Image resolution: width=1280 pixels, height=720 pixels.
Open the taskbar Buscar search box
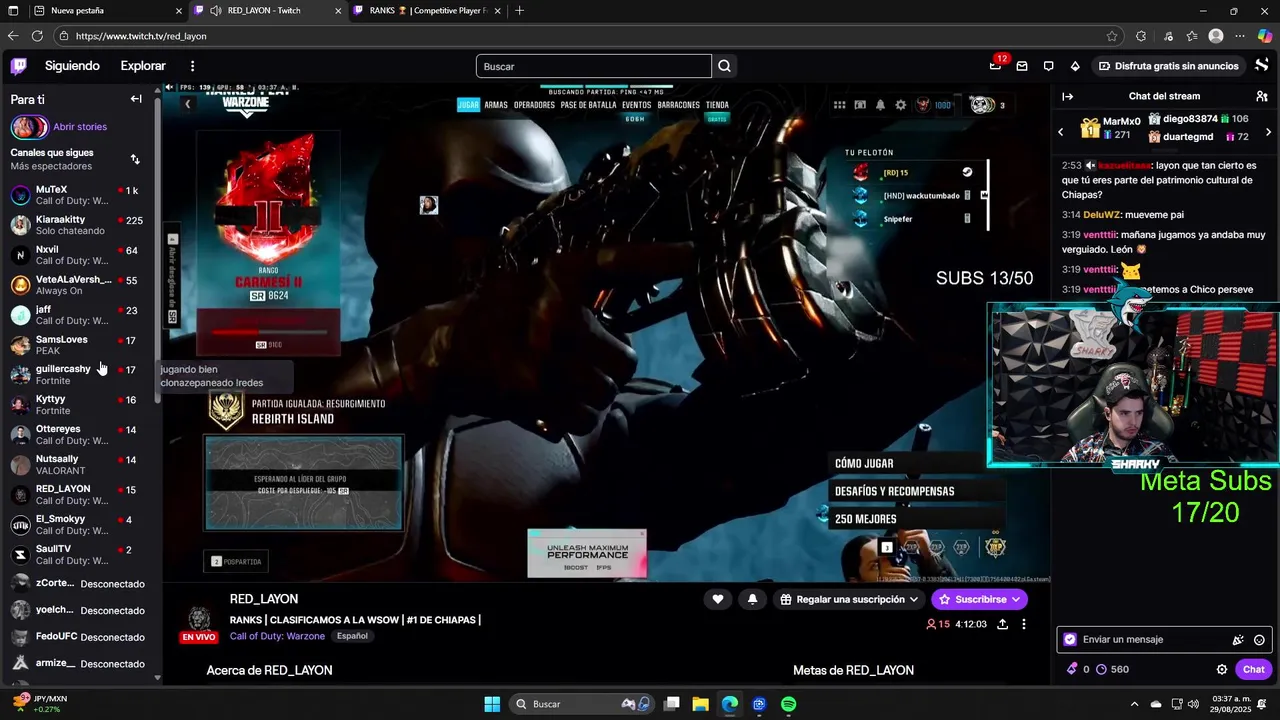tap(582, 704)
